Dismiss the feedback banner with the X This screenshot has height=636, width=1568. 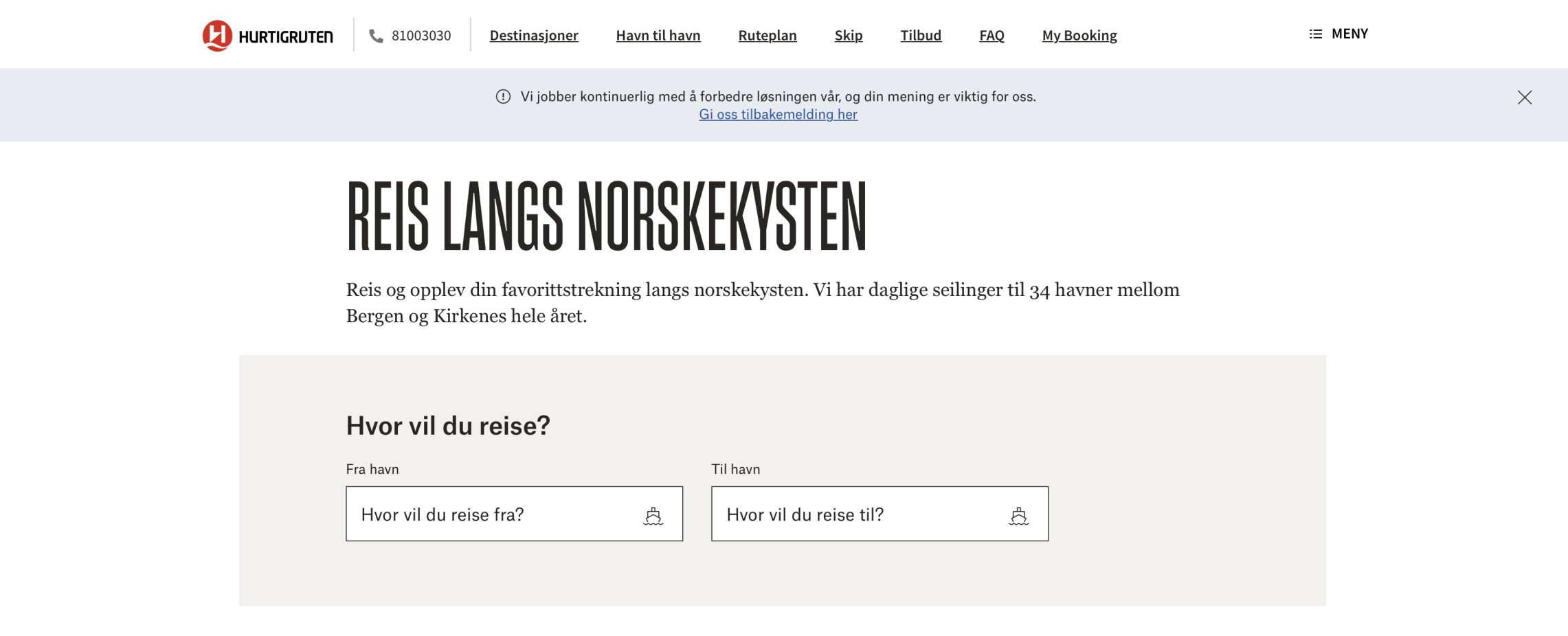(1525, 98)
